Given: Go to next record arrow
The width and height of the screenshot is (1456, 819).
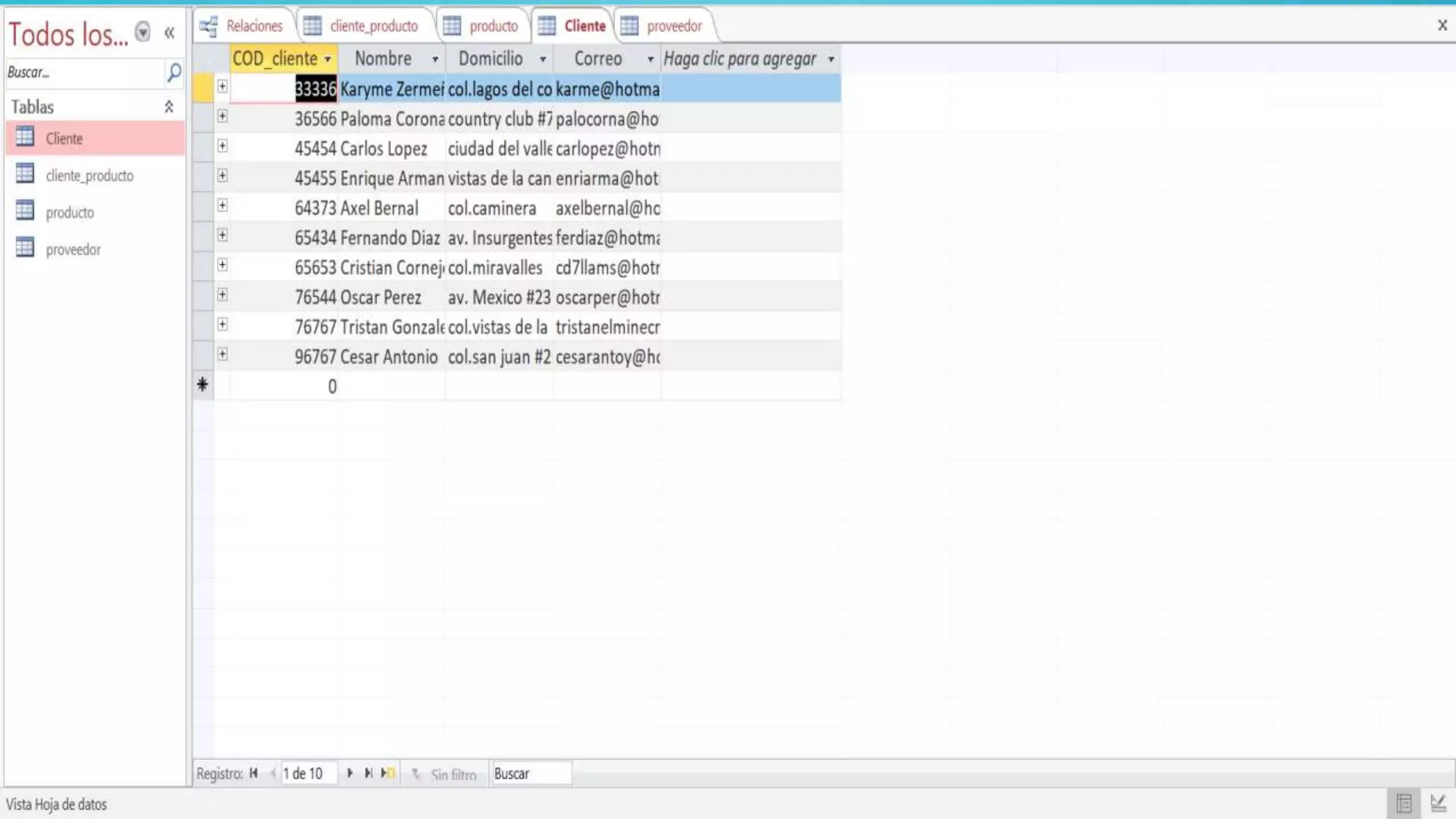Looking at the screenshot, I should (x=350, y=773).
